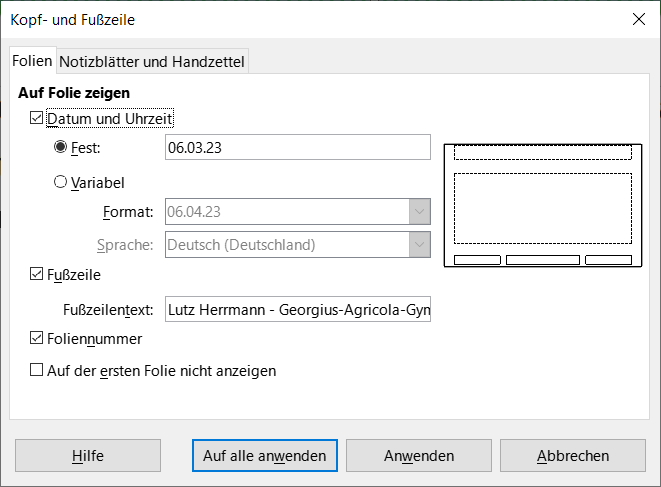661x487 pixels.
Task: Disable the Fußzeile checkbox
Action: tap(38, 273)
